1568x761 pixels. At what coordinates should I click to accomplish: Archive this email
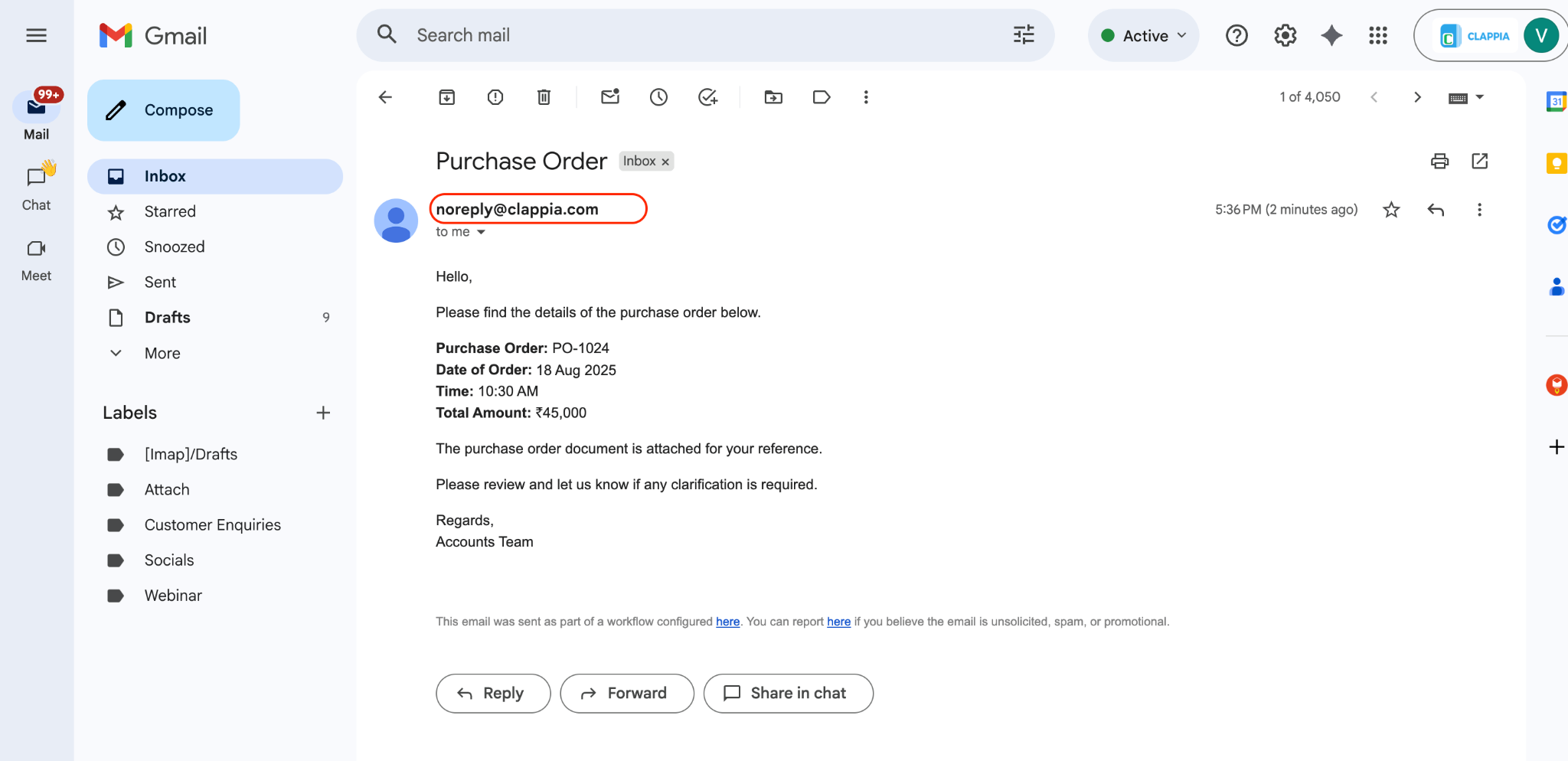click(446, 97)
